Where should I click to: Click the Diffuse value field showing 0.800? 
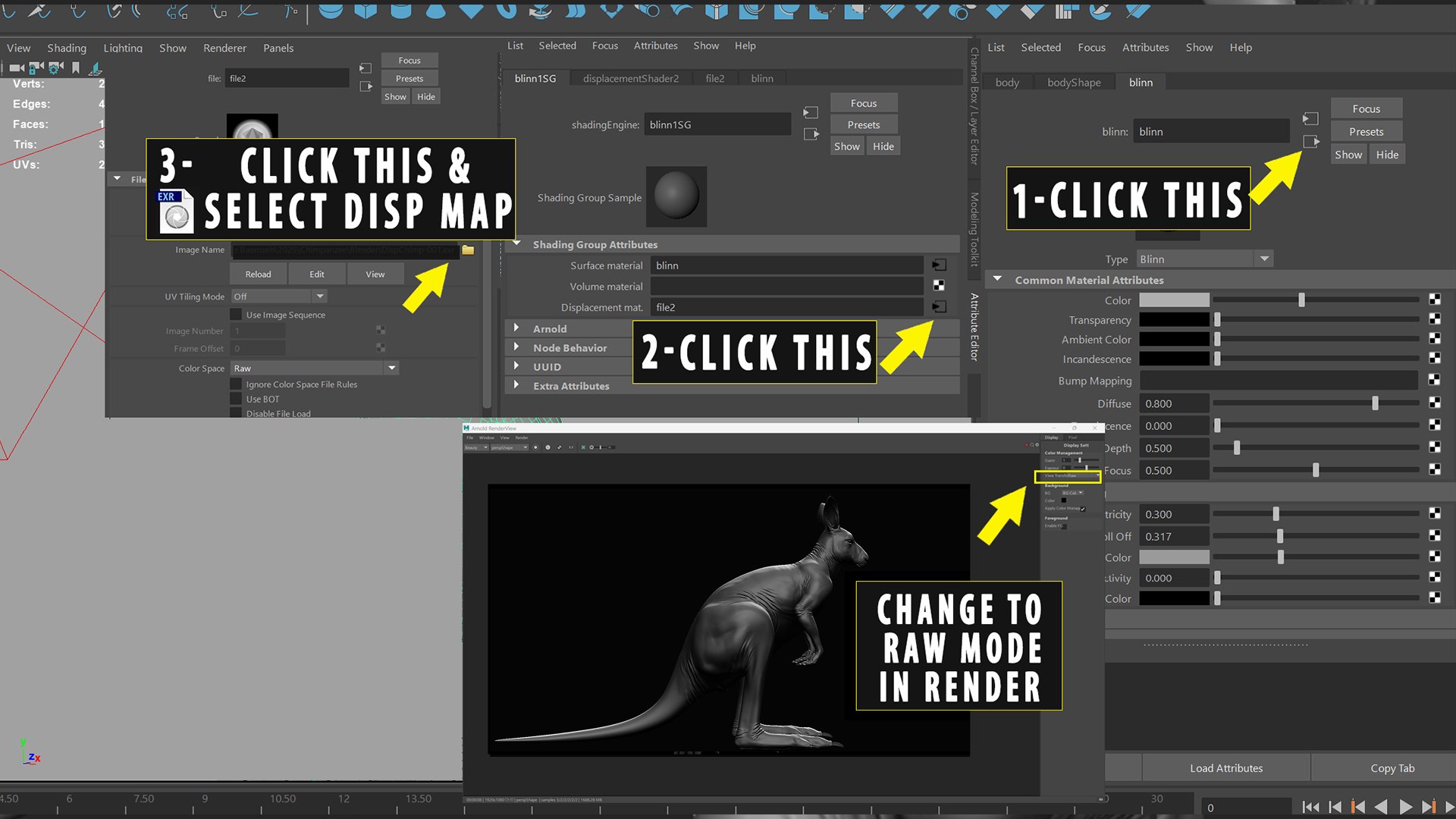tap(1174, 403)
